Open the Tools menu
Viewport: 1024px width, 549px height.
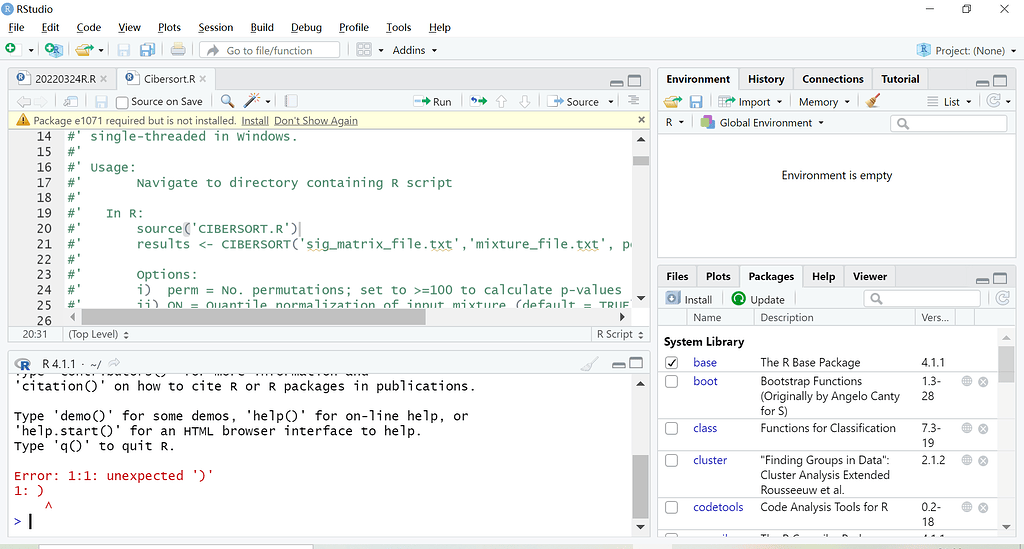pos(398,27)
